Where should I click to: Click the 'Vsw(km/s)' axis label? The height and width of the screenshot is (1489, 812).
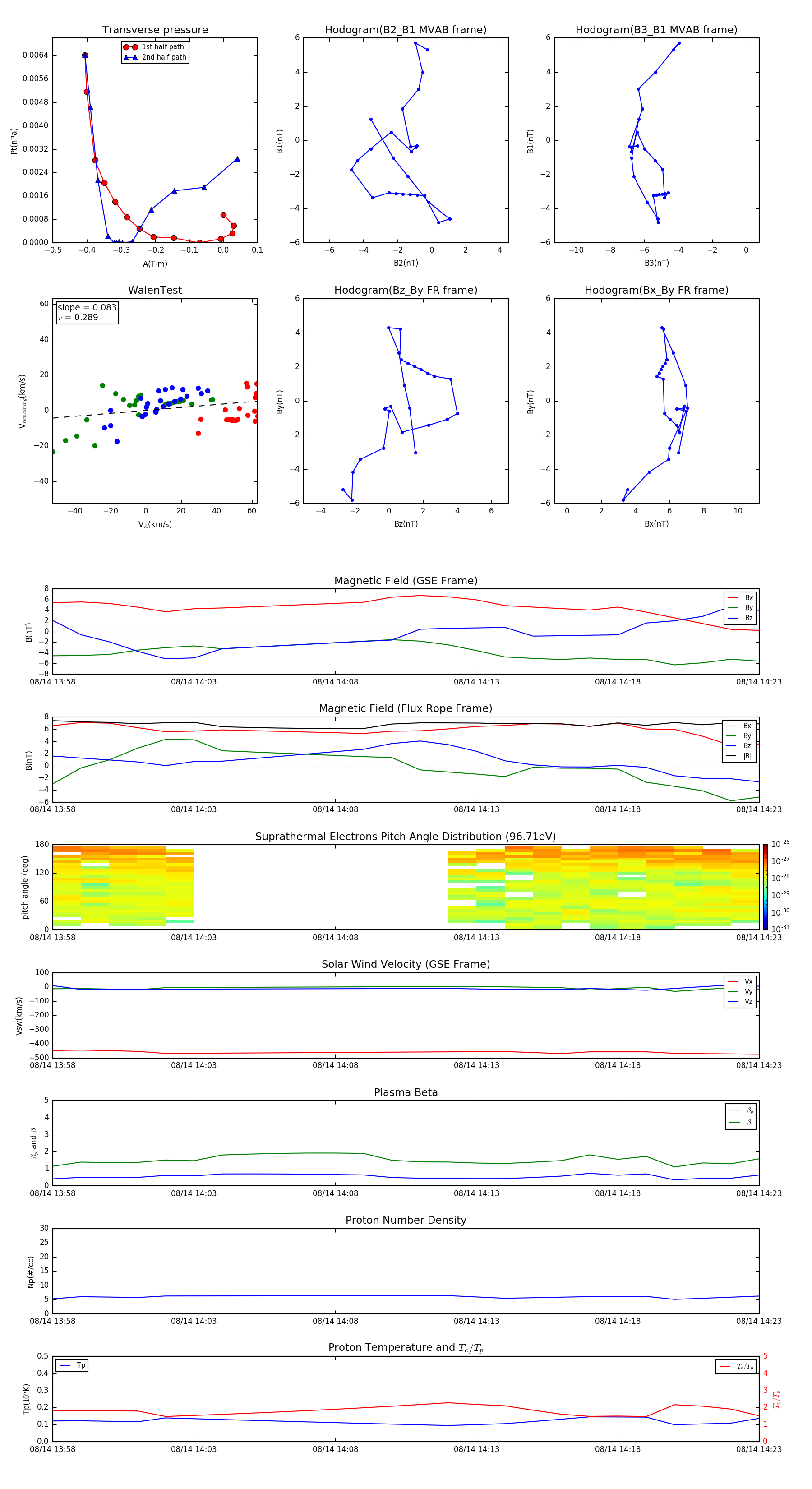(19, 1016)
